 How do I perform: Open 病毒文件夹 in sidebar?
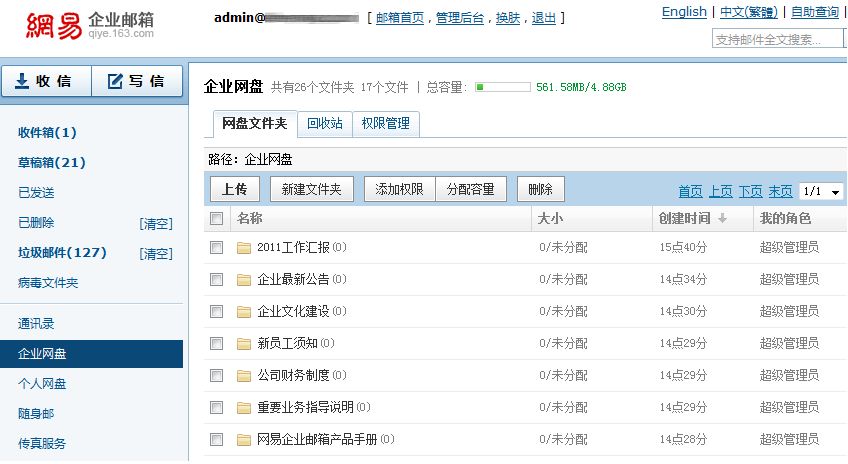point(48,283)
